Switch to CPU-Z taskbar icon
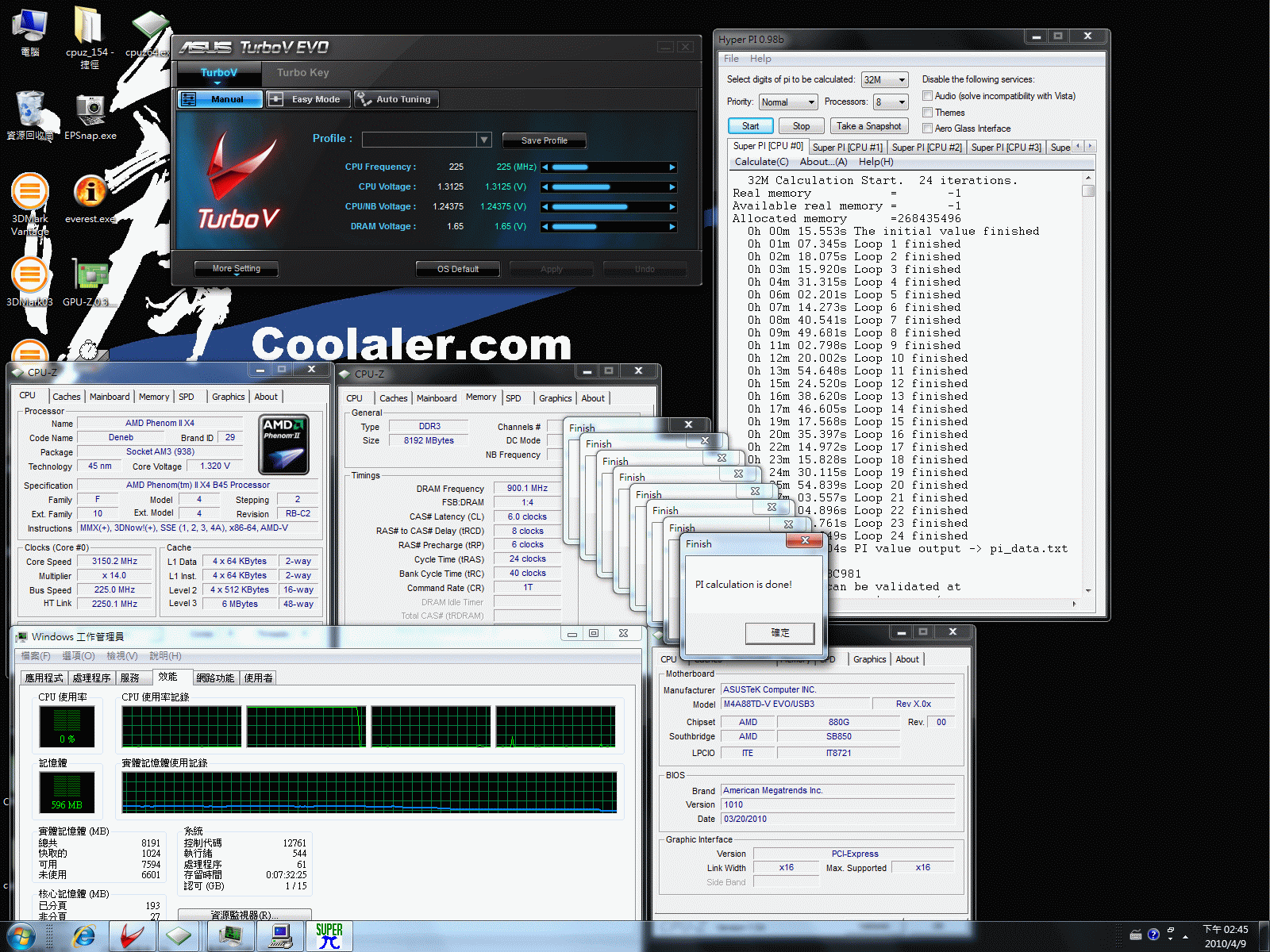This screenshot has width=1270, height=952. click(x=179, y=936)
